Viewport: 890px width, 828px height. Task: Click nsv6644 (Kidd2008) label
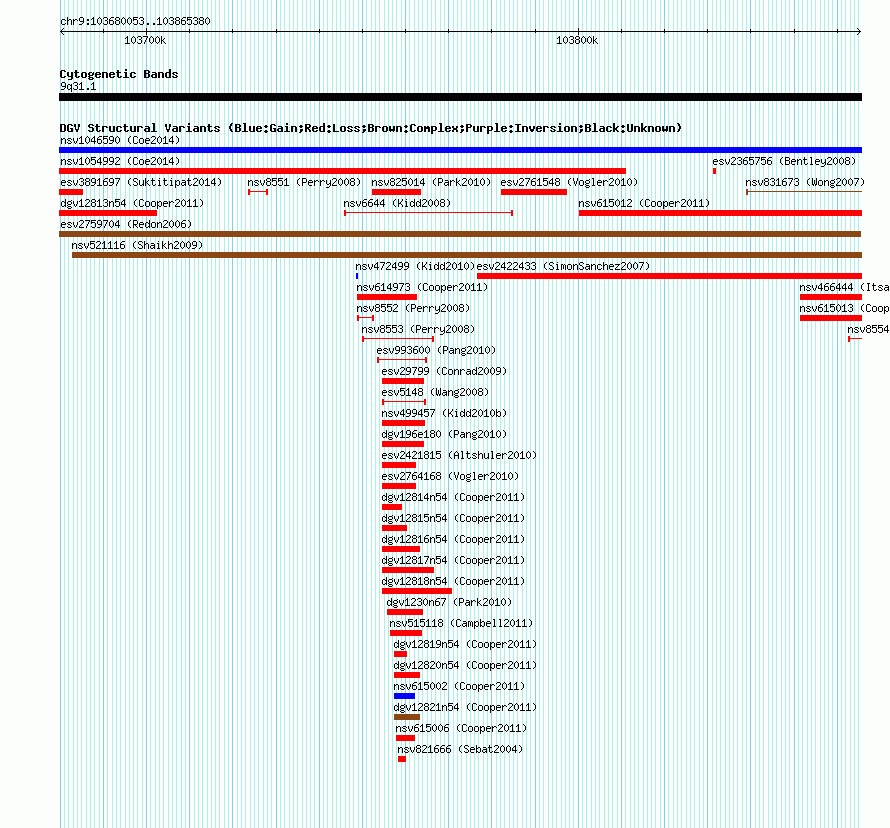[x=397, y=203]
